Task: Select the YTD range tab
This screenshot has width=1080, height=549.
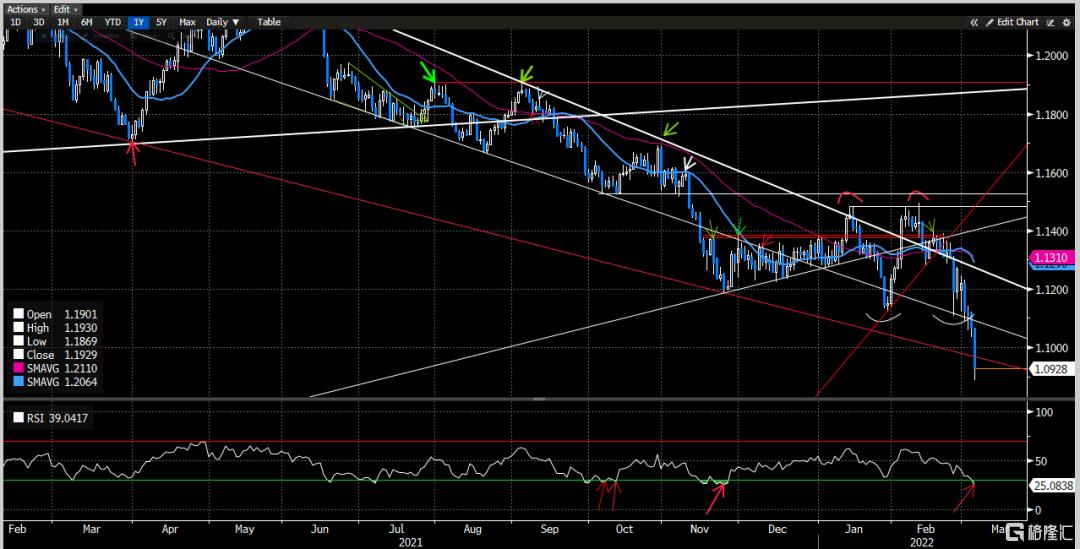Action: [112, 22]
